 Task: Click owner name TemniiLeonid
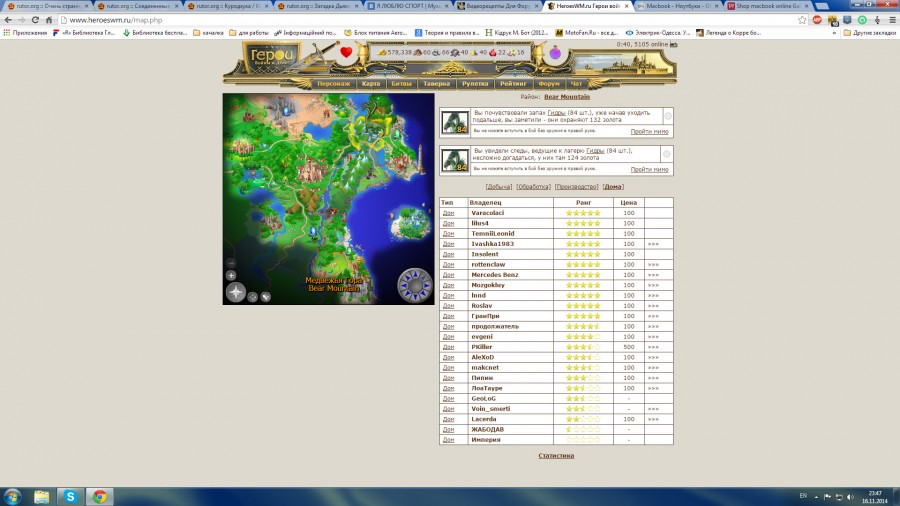(x=492, y=233)
